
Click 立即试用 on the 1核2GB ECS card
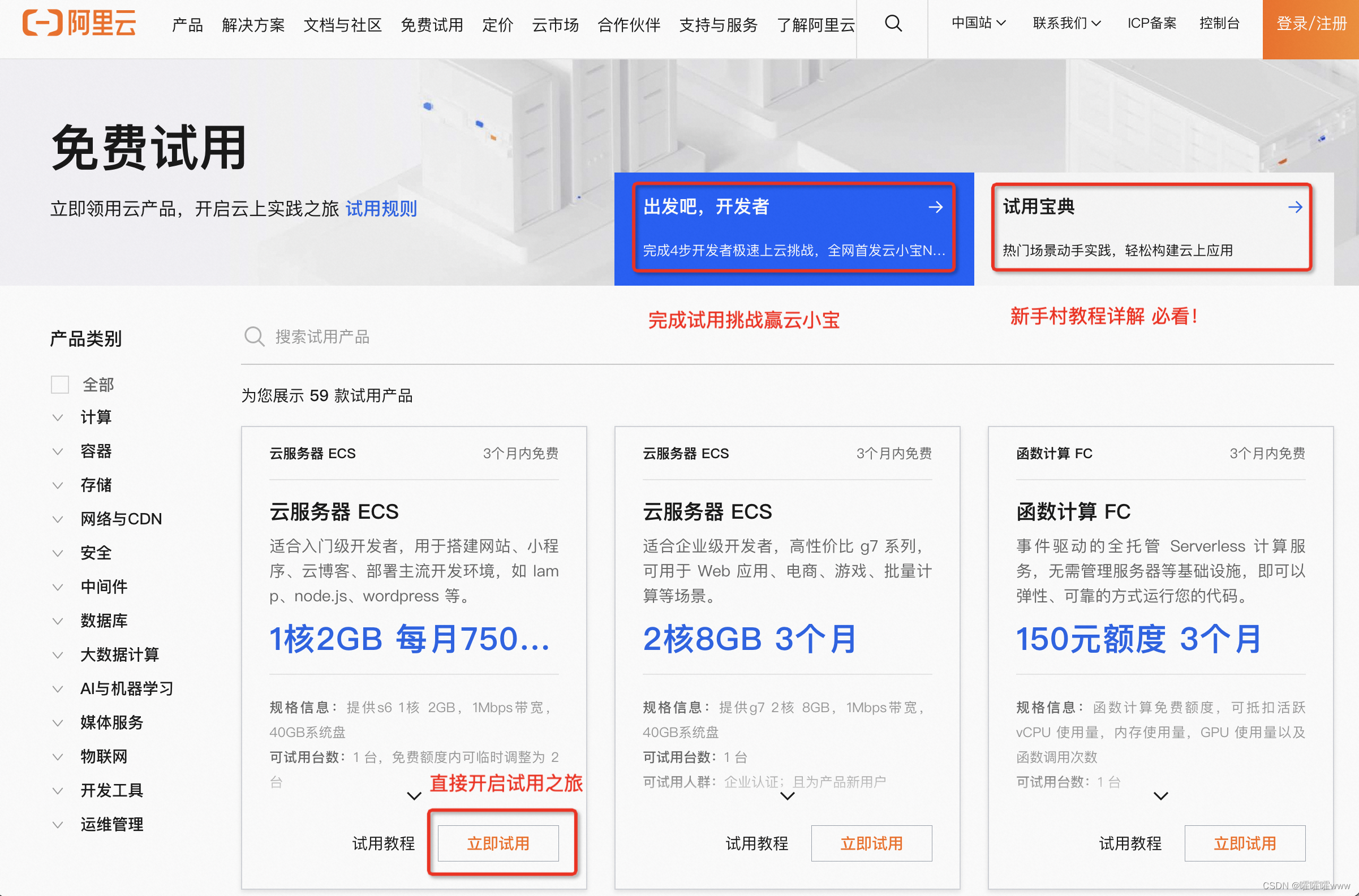[x=498, y=843]
